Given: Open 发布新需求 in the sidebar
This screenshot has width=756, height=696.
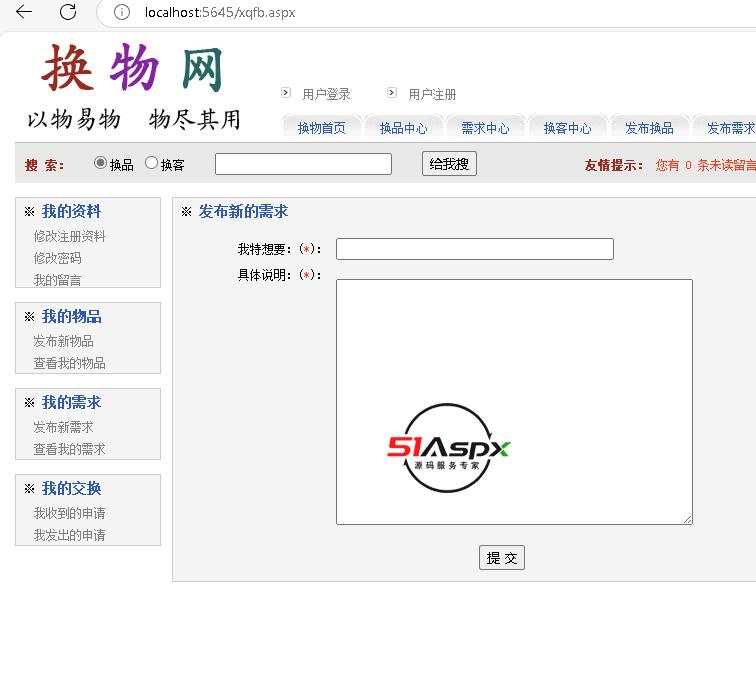Looking at the screenshot, I should click(x=64, y=427).
